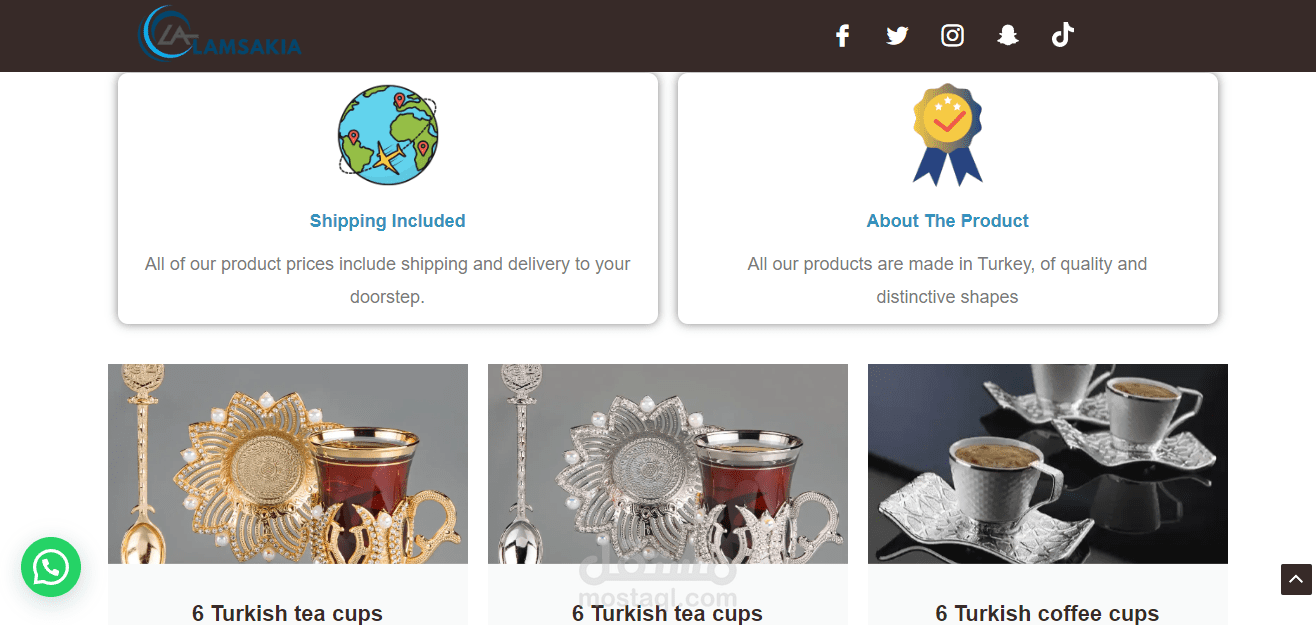
Task: Open the Turkish coffee cups image
Action: (1048, 464)
